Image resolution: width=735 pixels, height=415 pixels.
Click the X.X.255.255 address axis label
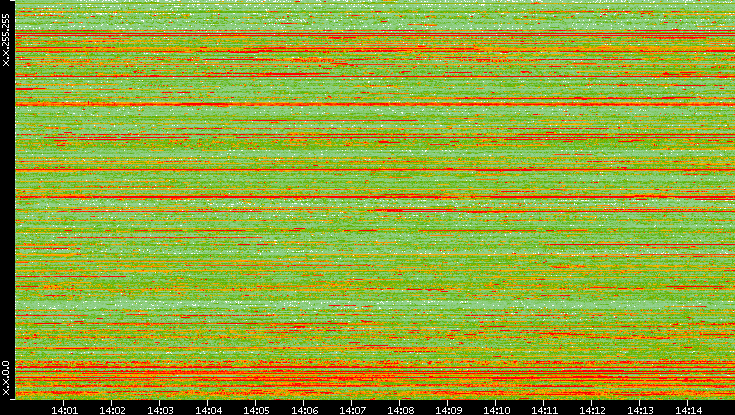[6, 40]
